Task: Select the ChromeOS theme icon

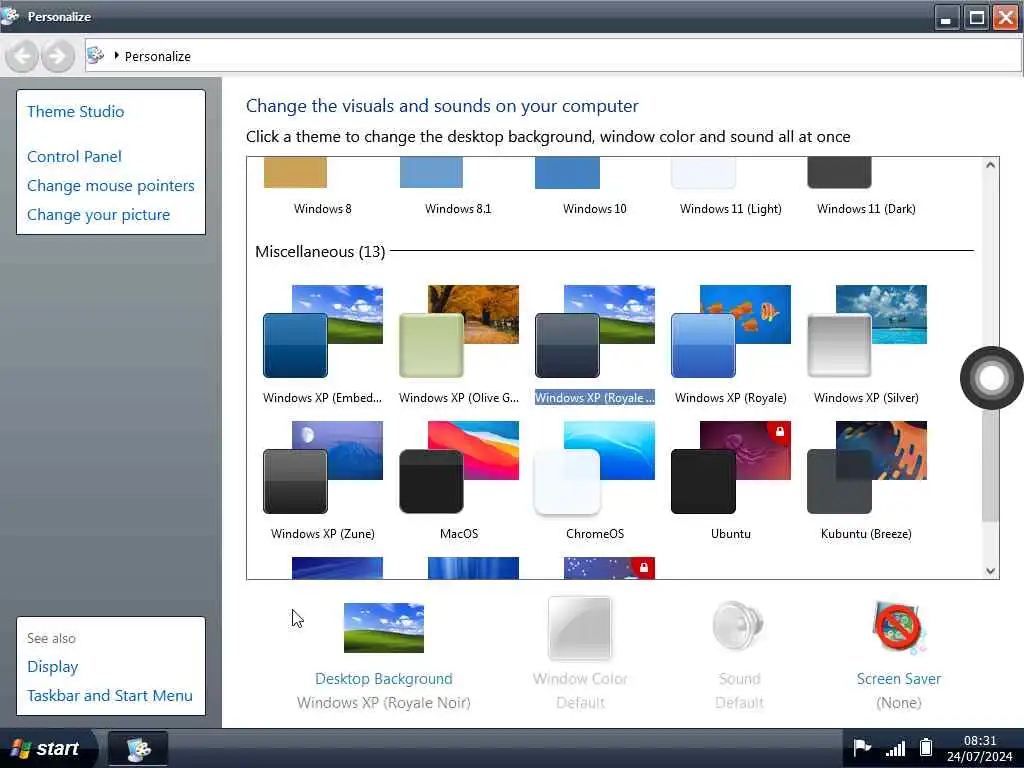Action: tap(594, 467)
